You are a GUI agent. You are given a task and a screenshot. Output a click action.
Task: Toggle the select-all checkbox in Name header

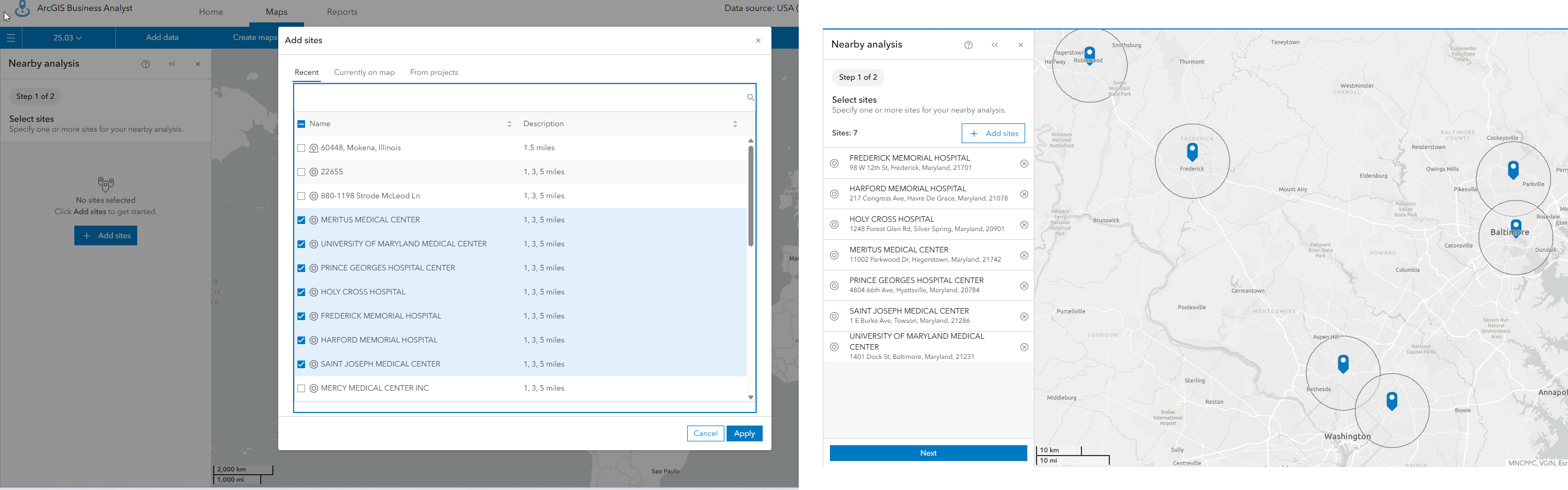point(301,124)
